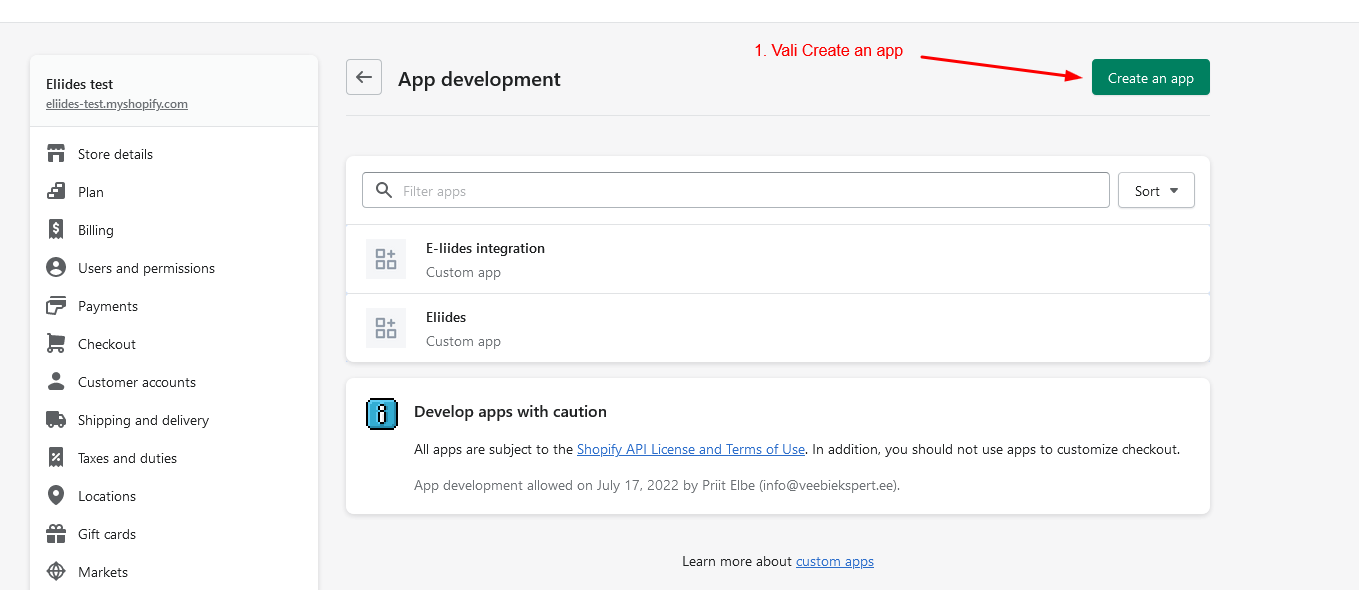Image resolution: width=1359 pixels, height=590 pixels.
Task: Select Taxes and duties in sidebar
Action: 127,458
